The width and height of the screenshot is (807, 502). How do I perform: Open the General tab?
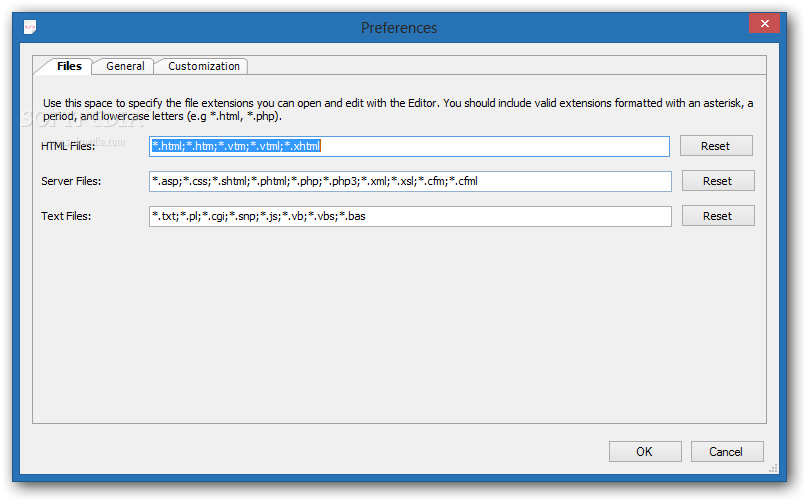click(x=125, y=66)
